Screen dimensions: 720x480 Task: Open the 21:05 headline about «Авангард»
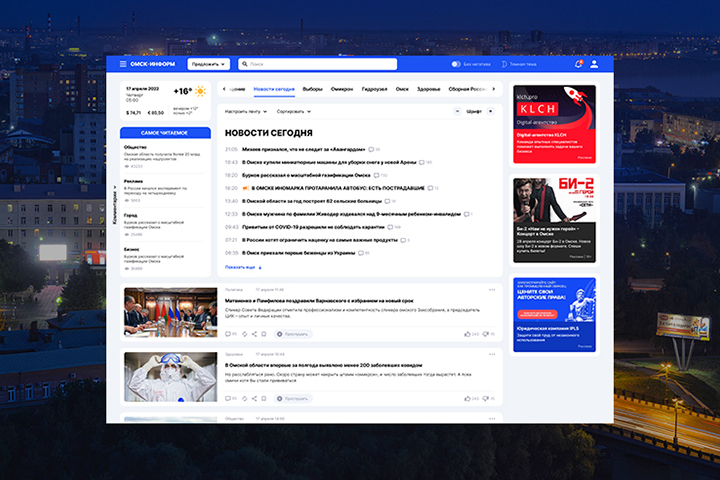304,149
